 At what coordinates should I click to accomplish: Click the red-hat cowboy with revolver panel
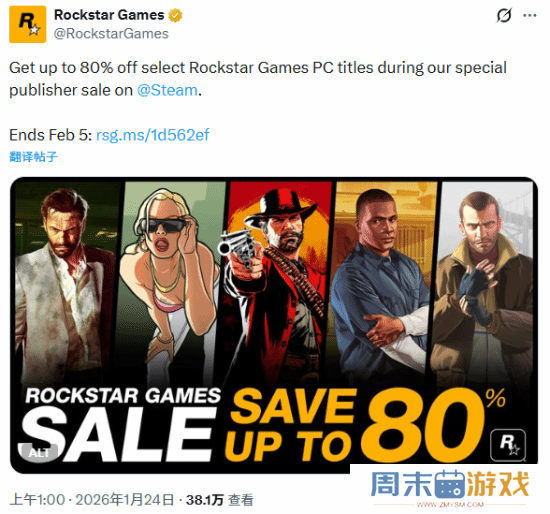pos(275,281)
